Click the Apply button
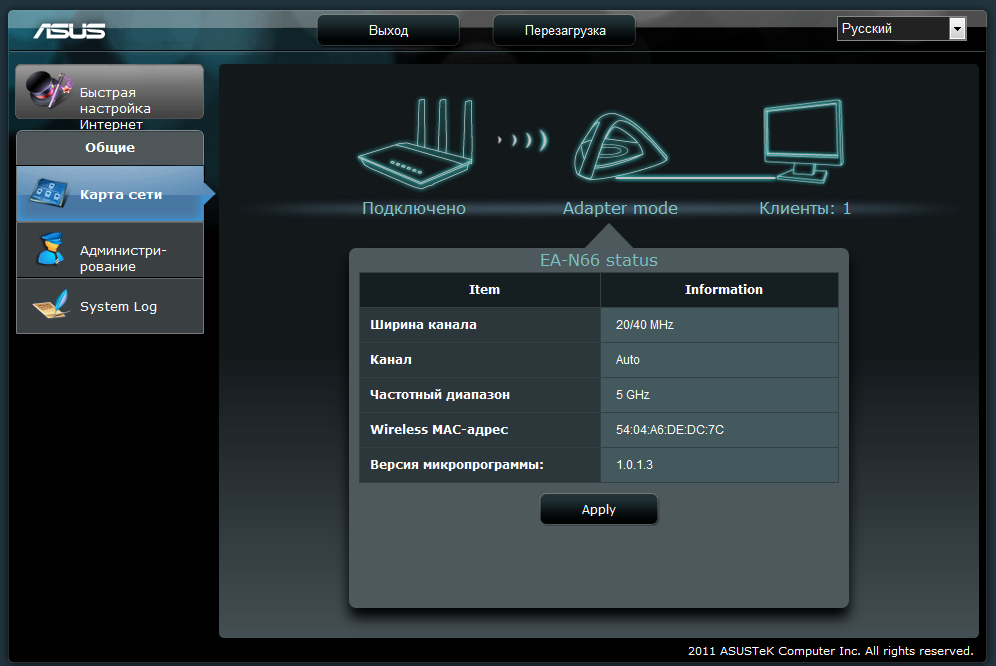The width and height of the screenshot is (996, 666). [598, 509]
